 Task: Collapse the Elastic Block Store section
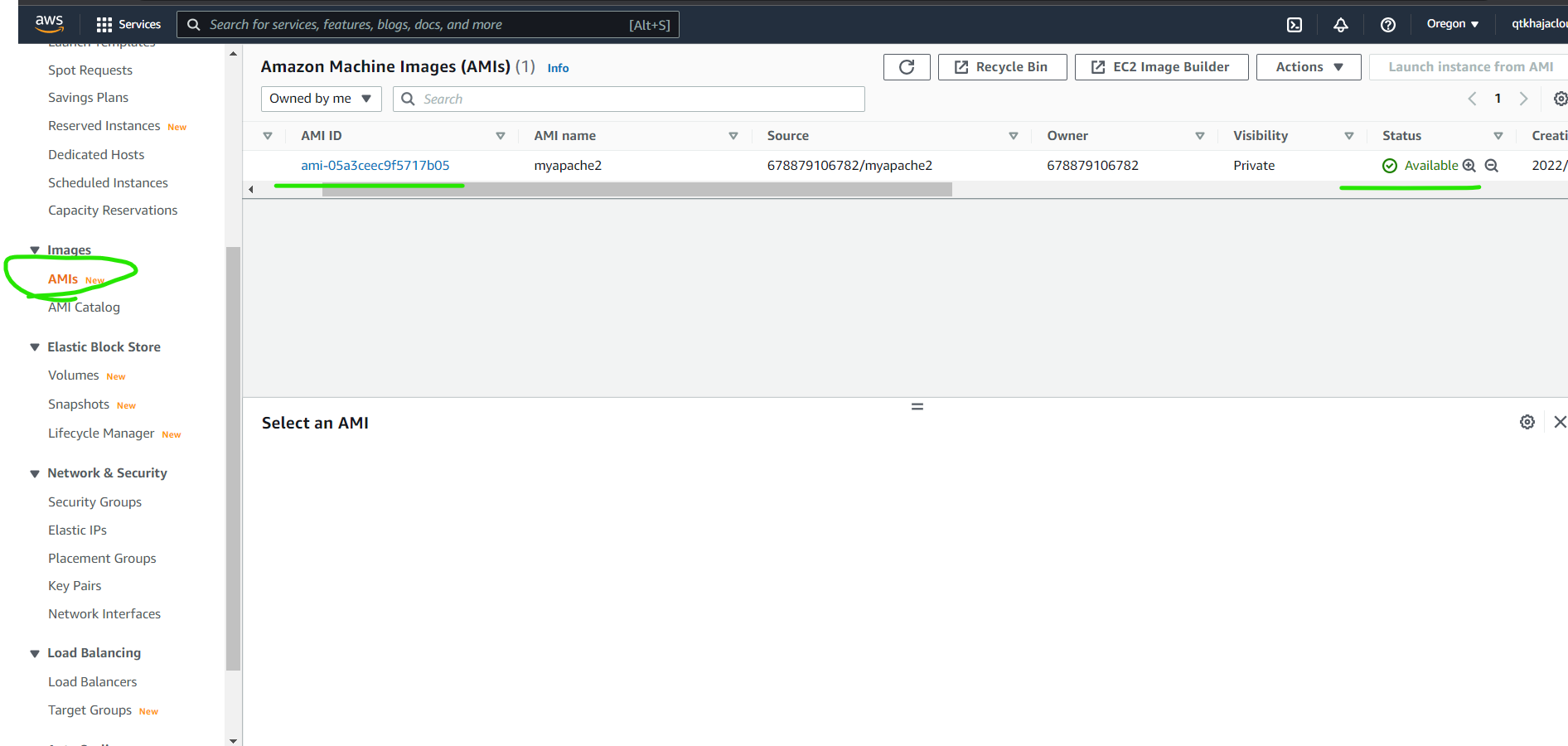coord(35,347)
